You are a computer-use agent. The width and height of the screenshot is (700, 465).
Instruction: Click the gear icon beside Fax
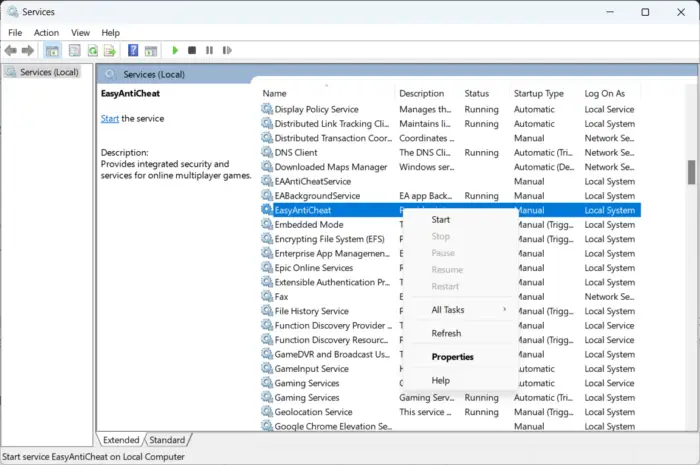click(x=267, y=296)
